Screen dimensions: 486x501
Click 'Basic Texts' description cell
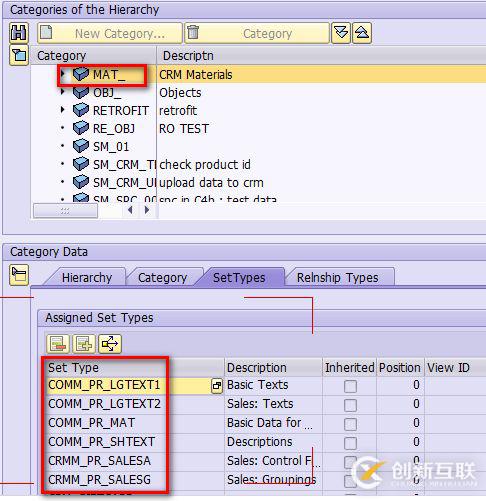273,385
